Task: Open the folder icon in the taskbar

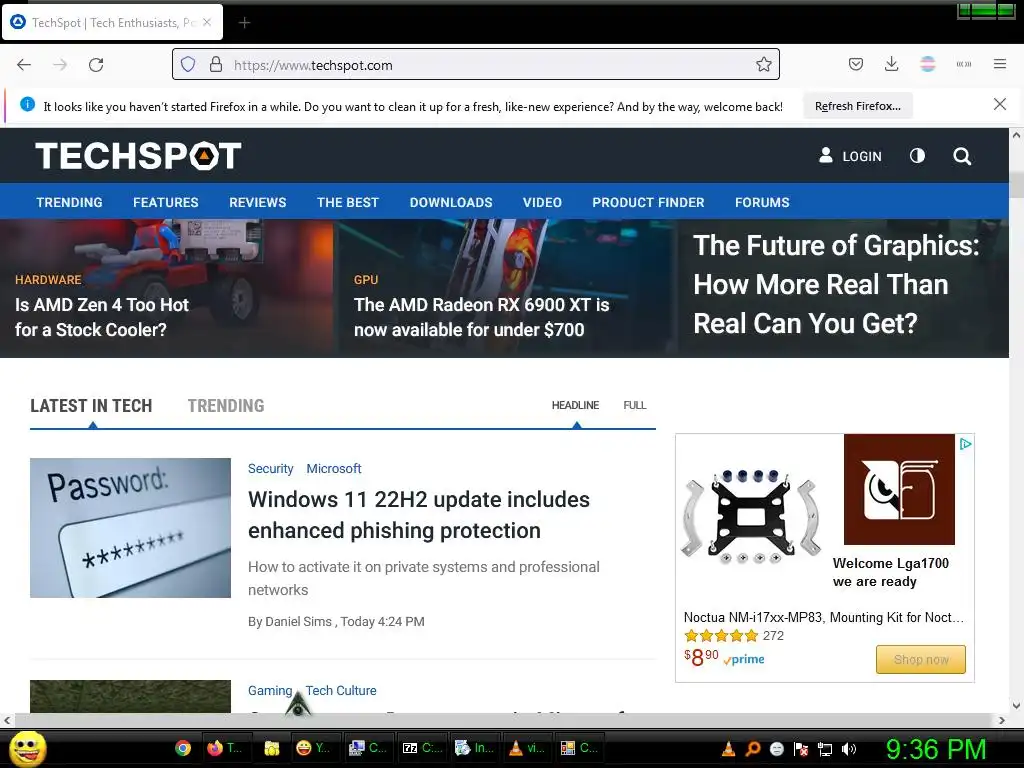Action: pyautogui.click(x=272, y=748)
